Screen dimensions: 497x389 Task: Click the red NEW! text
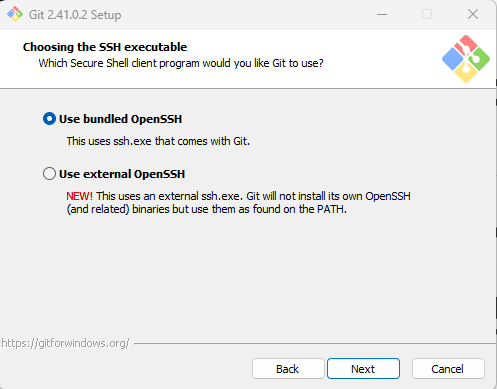click(79, 196)
